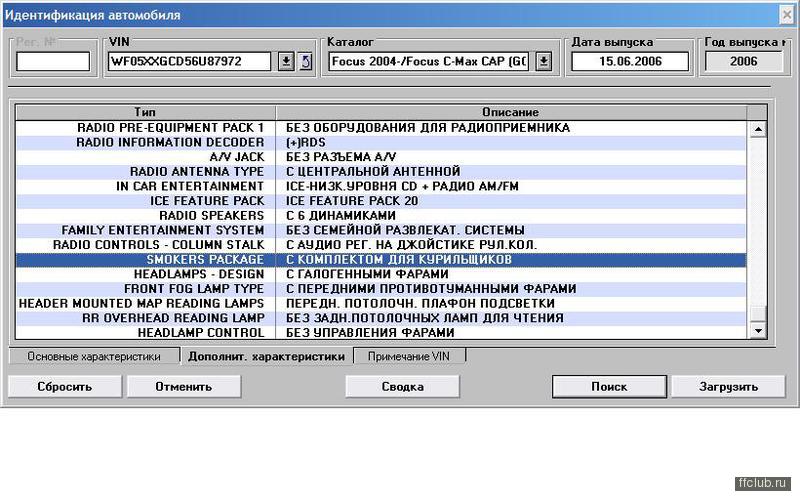Select the IN CAR ENTERTAINMENT row

[x=381, y=187]
